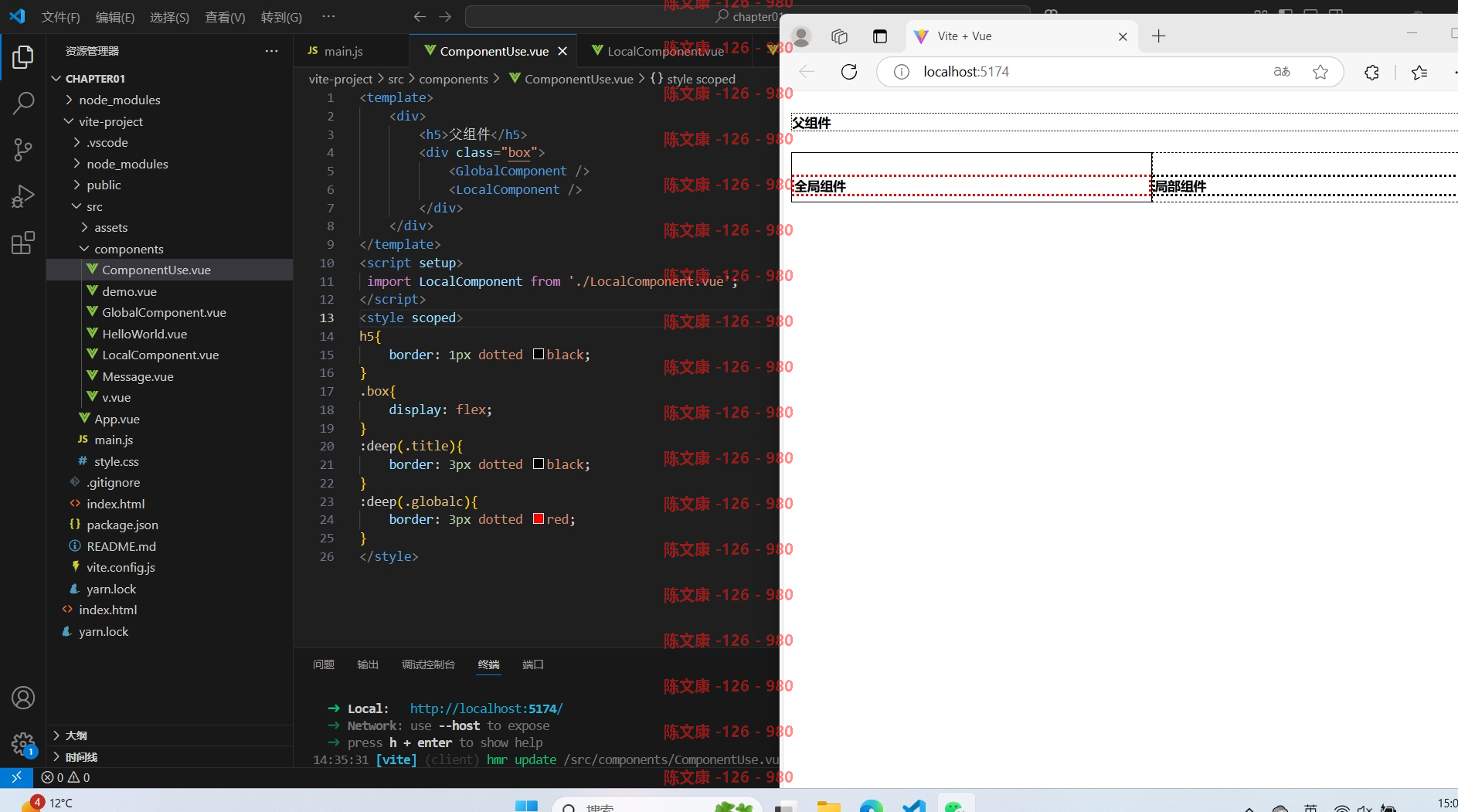Open the Manage settings gear

pyautogui.click(x=23, y=744)
